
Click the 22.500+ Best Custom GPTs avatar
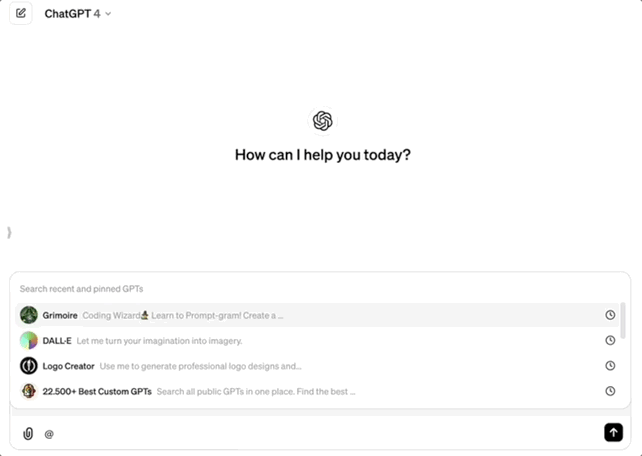29,391
